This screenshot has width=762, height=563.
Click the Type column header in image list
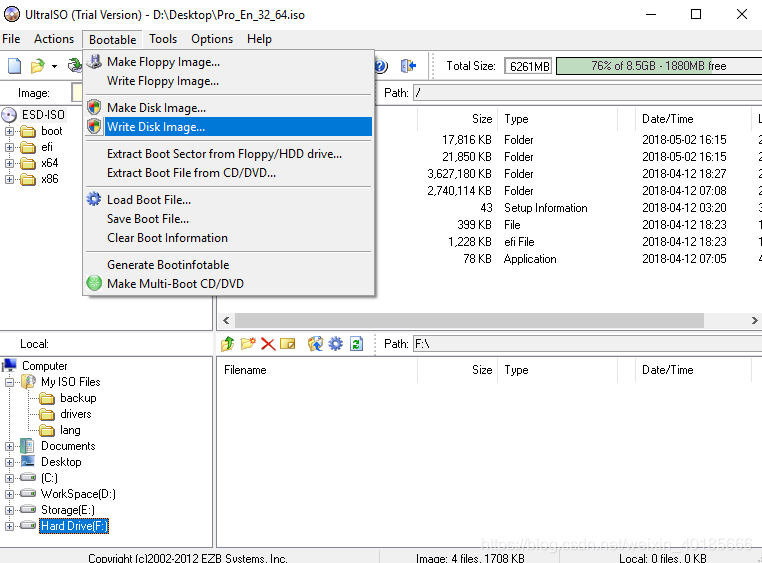(557, 119)
